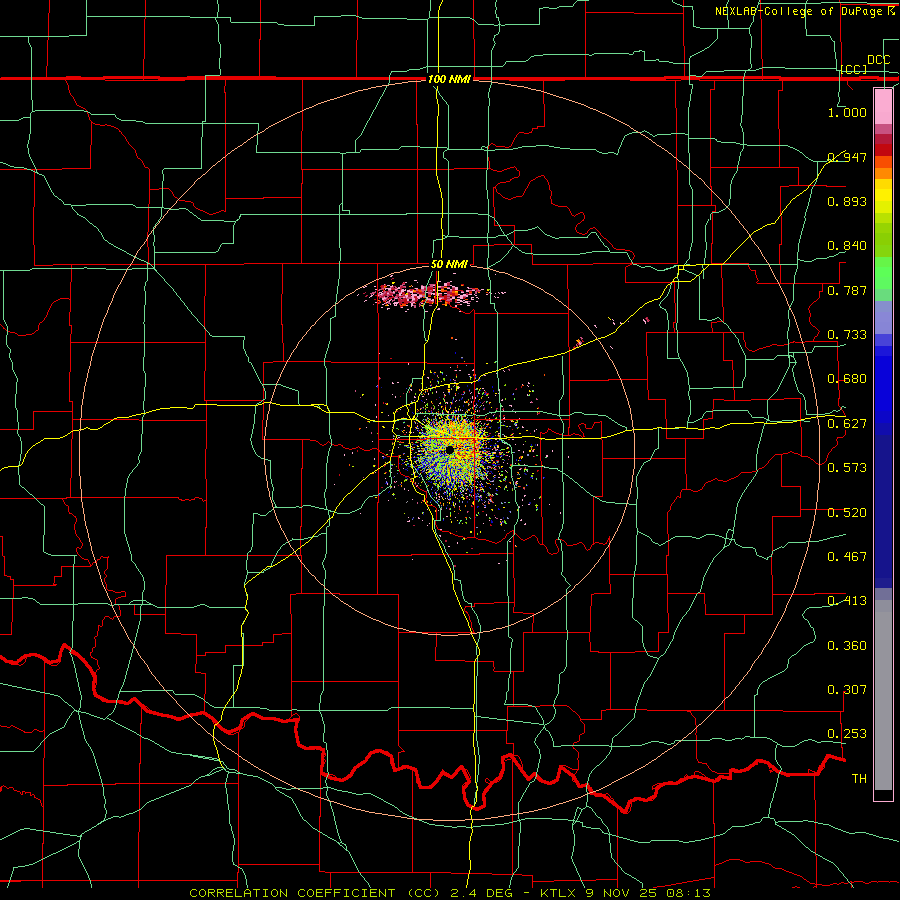Click the black radar site dot
The height and width of the screenshot is (900, 900).
[x=449, y=449]
